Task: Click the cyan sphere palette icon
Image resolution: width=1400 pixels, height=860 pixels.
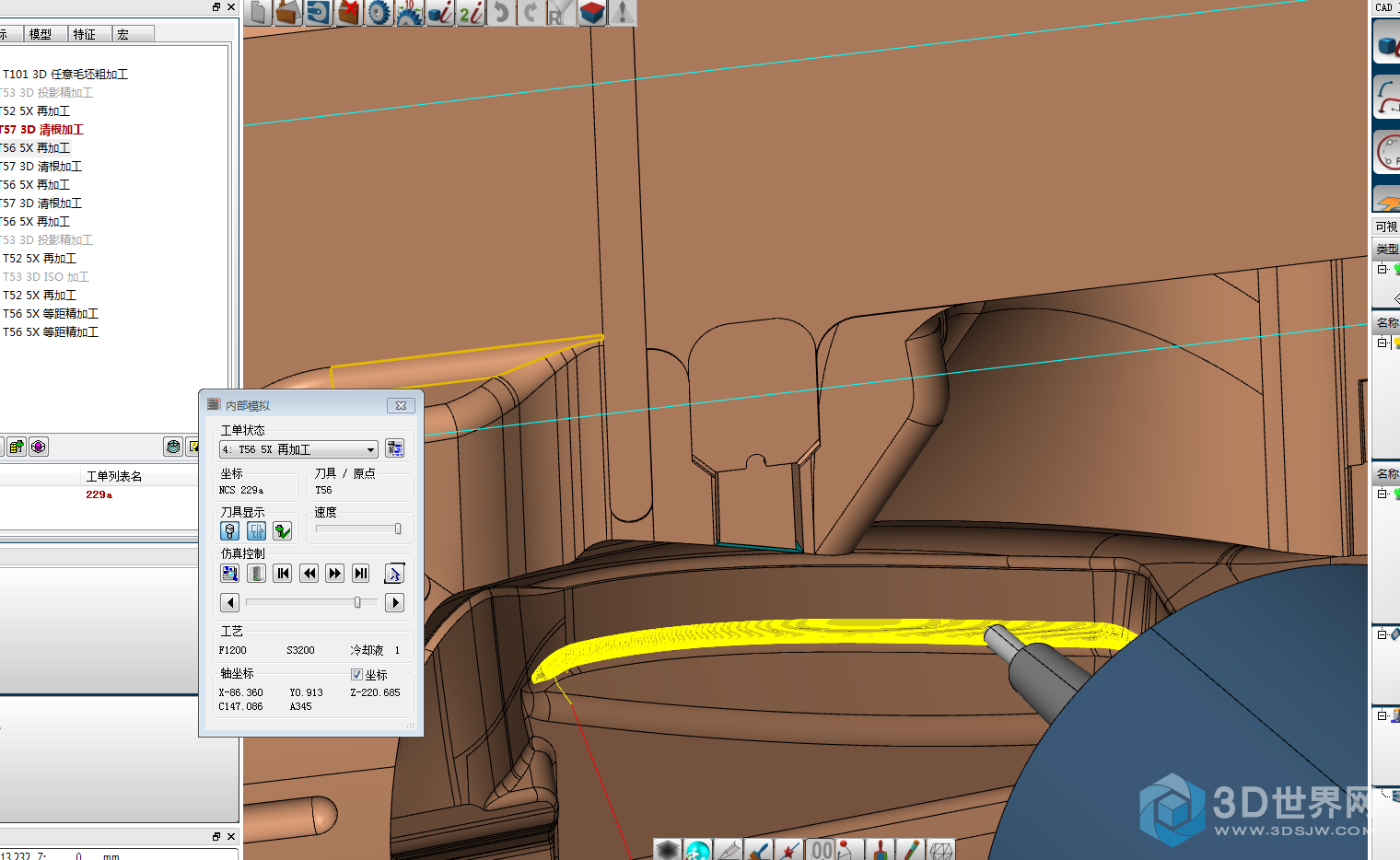Action: click(x=698, y=850)
